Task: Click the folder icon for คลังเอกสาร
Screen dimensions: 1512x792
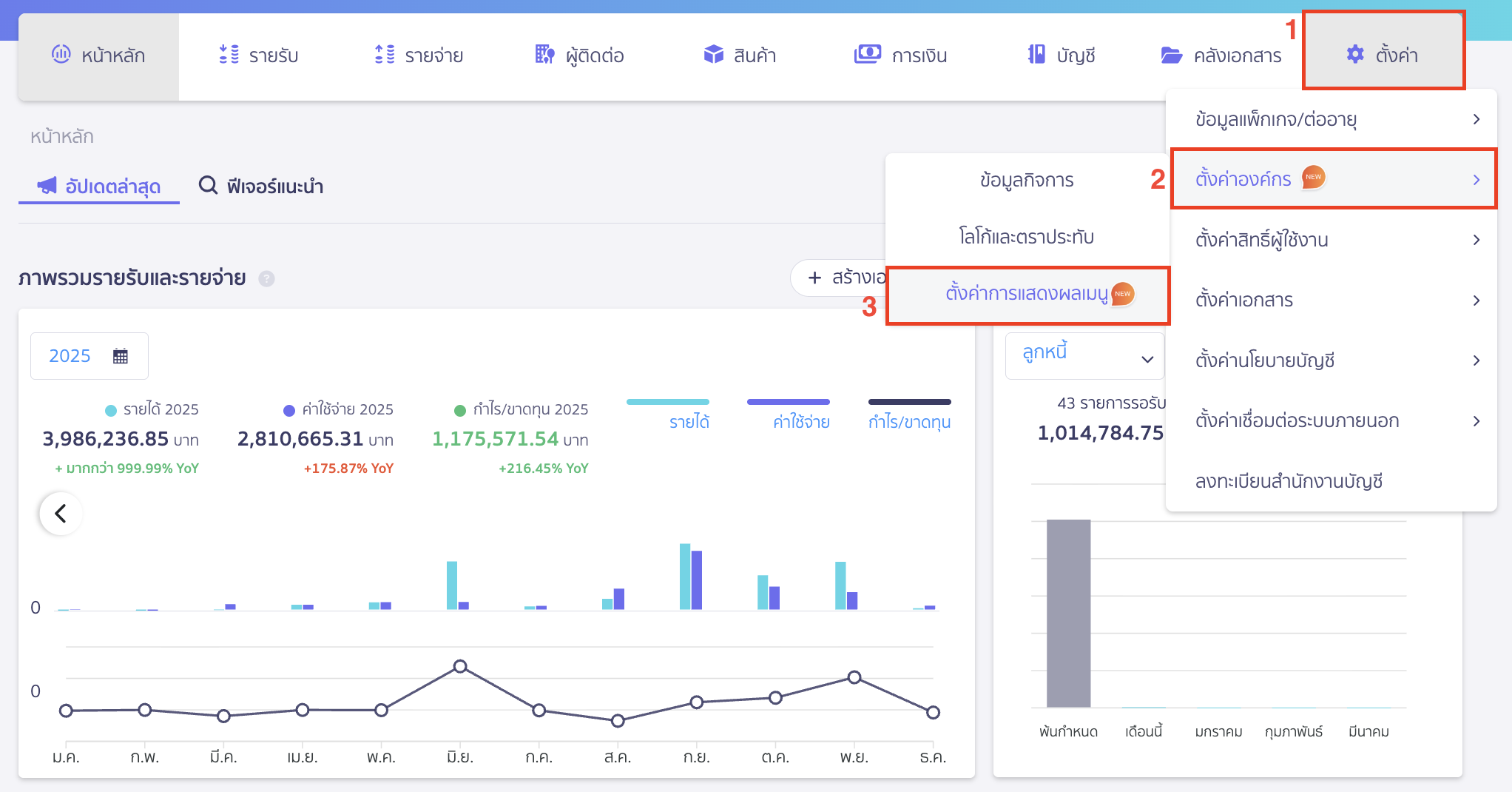Action: point(1171,56)
